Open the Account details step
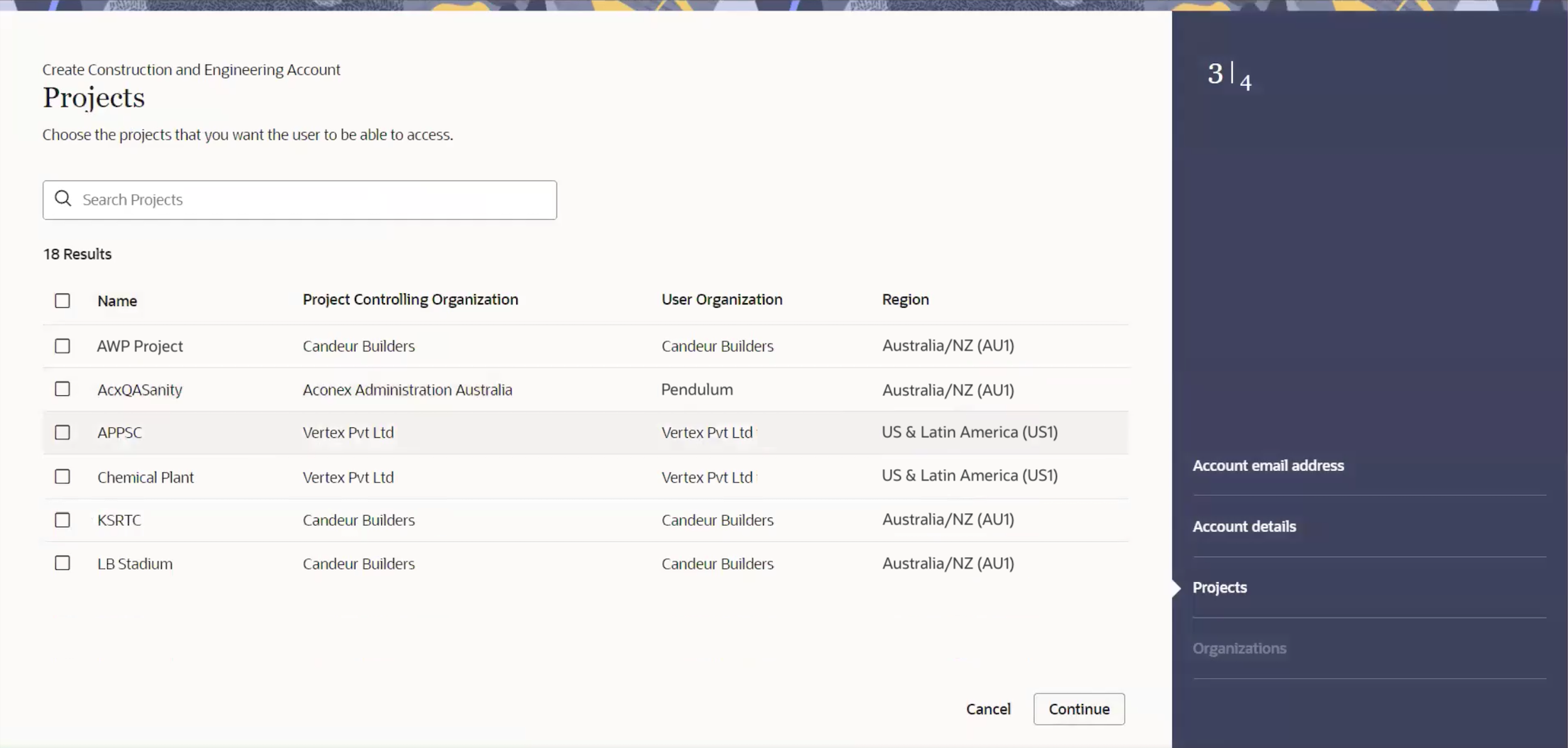 pyautogui.click(x=1244, y=527)
